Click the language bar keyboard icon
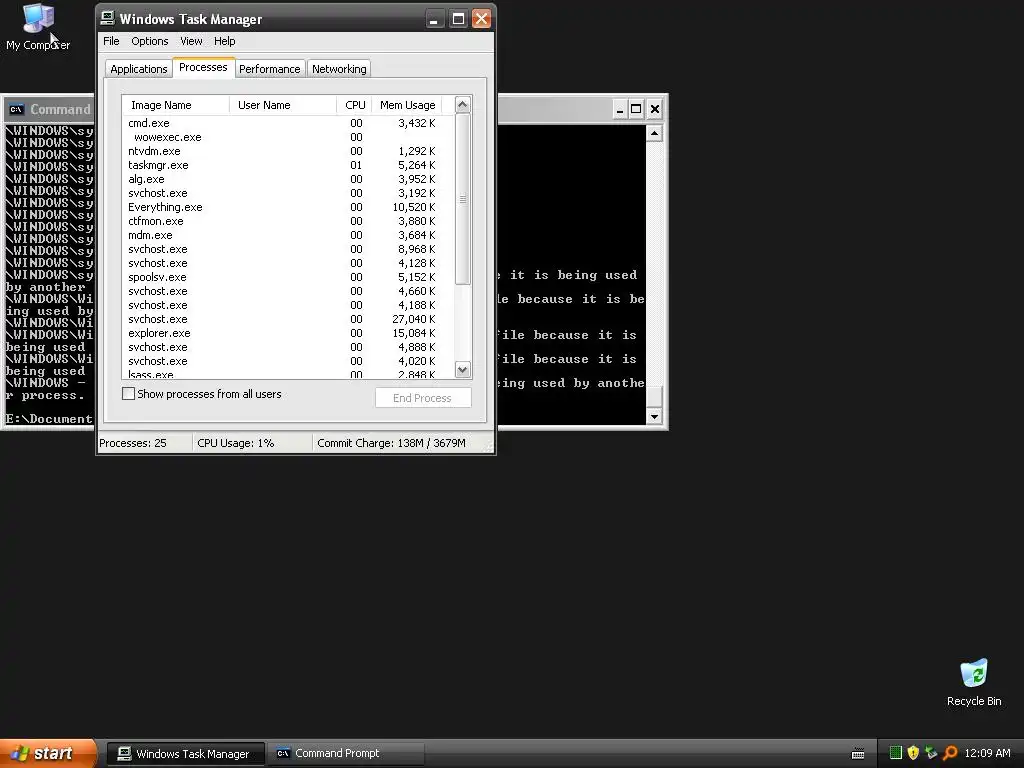 pos(858,754)
